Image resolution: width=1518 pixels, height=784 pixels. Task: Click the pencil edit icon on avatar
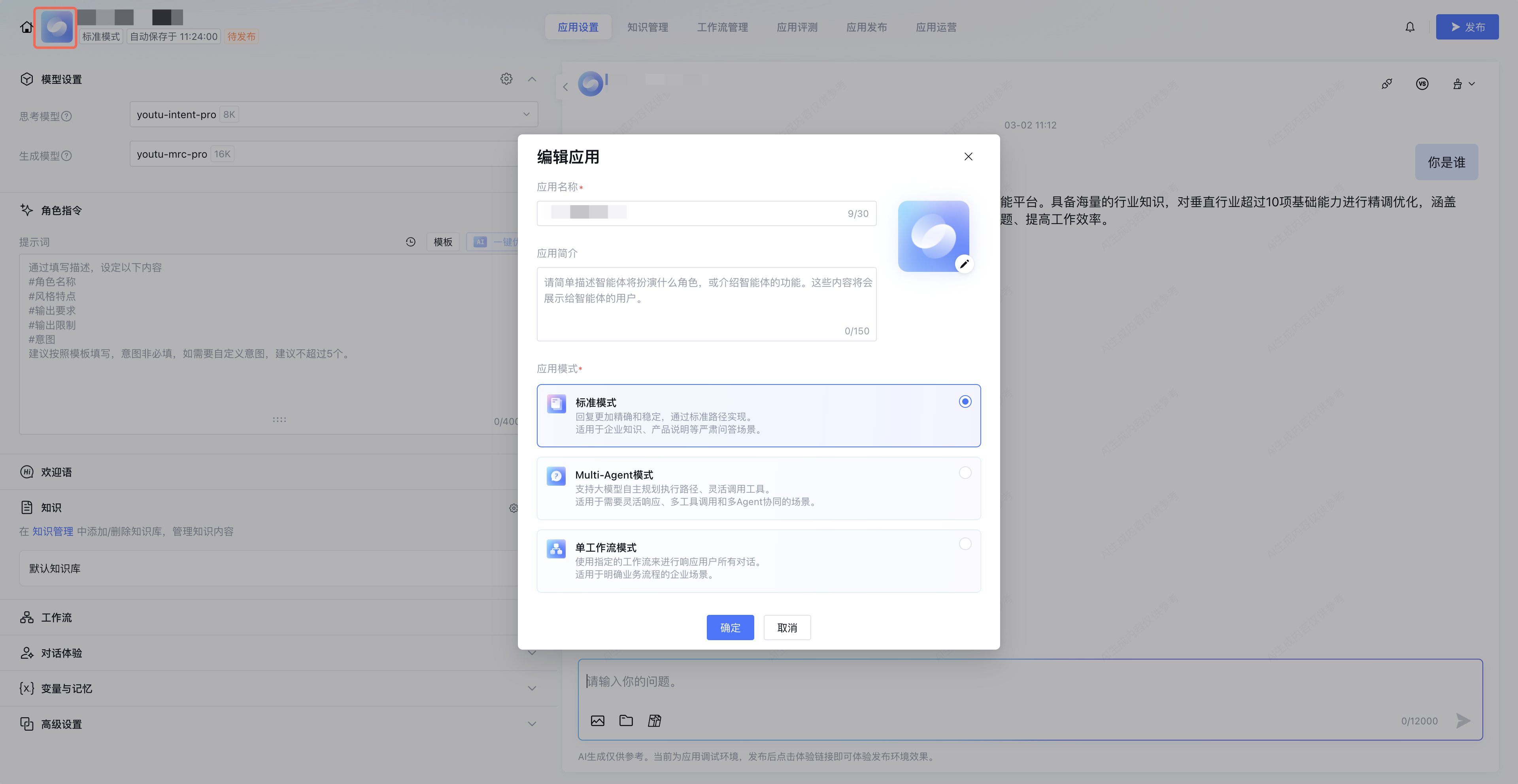tap(964, 264)
